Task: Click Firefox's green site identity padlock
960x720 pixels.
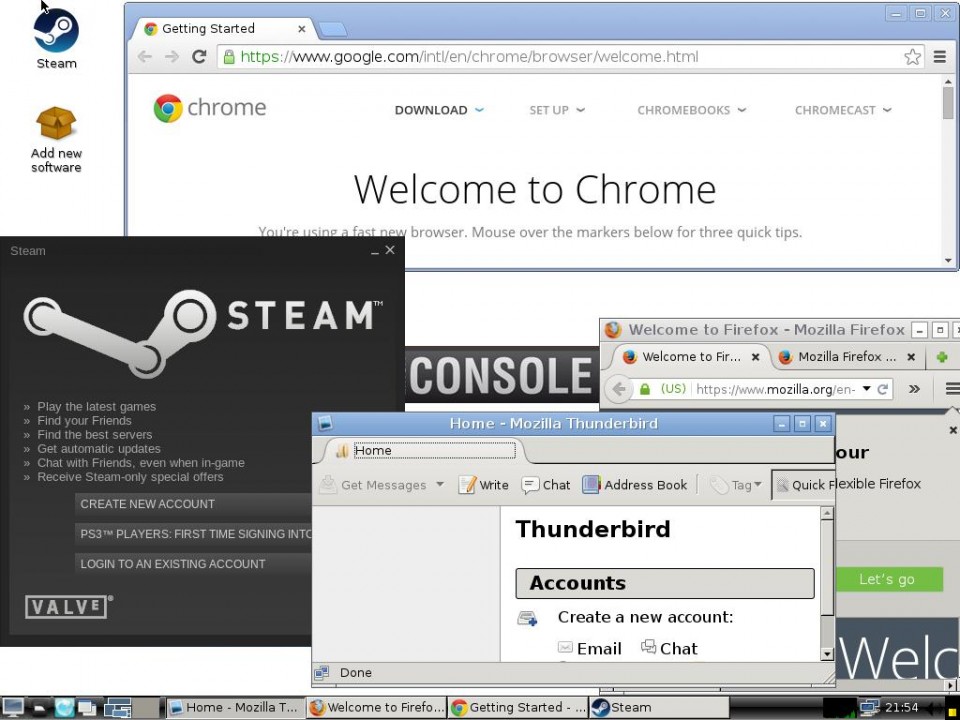Action: point(645,389)
